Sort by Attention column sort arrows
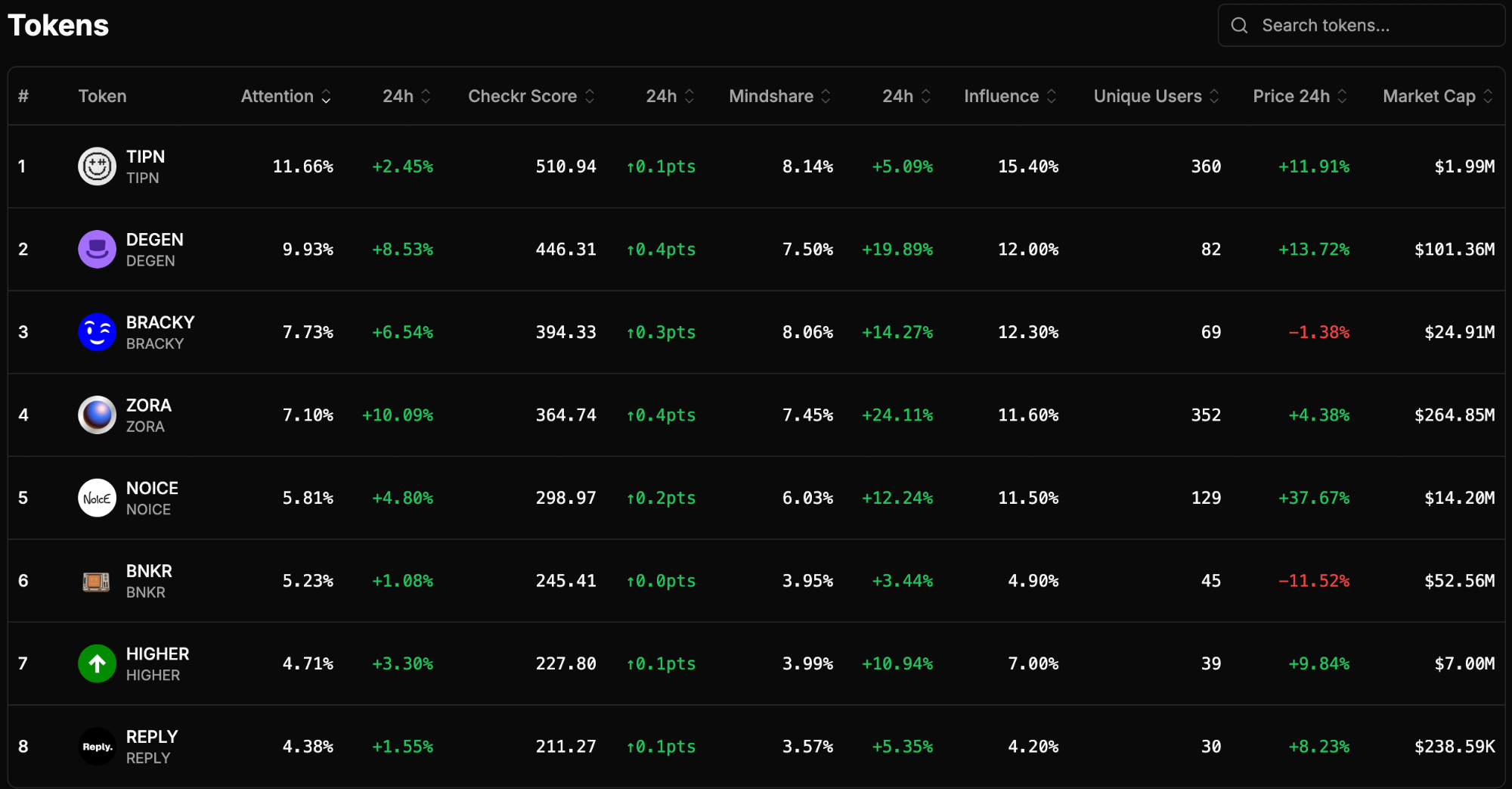The width and height of the screenshot is (1512, 789). coord(327,97)
